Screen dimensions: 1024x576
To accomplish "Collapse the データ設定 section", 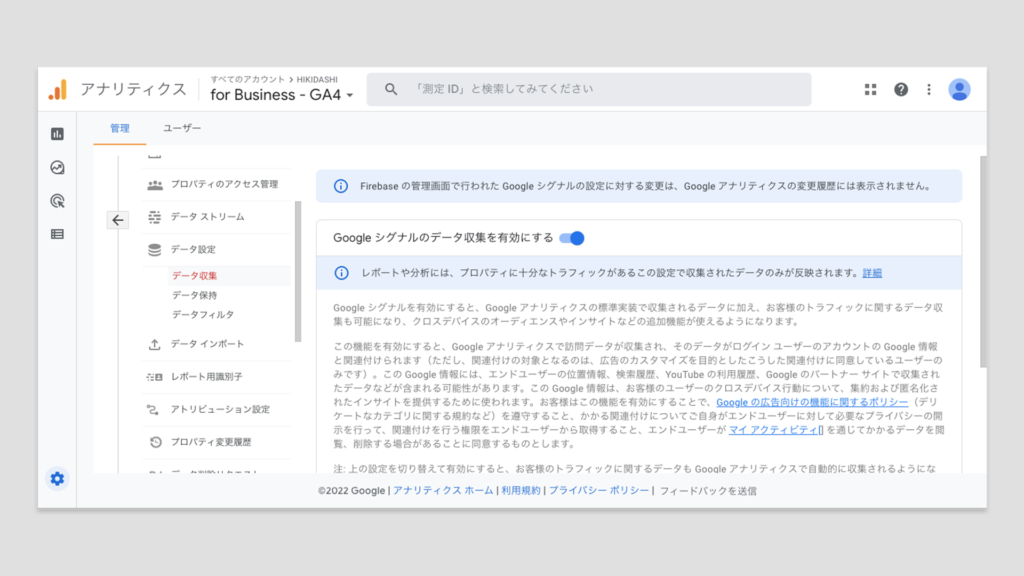I will (x=193, y=249).
